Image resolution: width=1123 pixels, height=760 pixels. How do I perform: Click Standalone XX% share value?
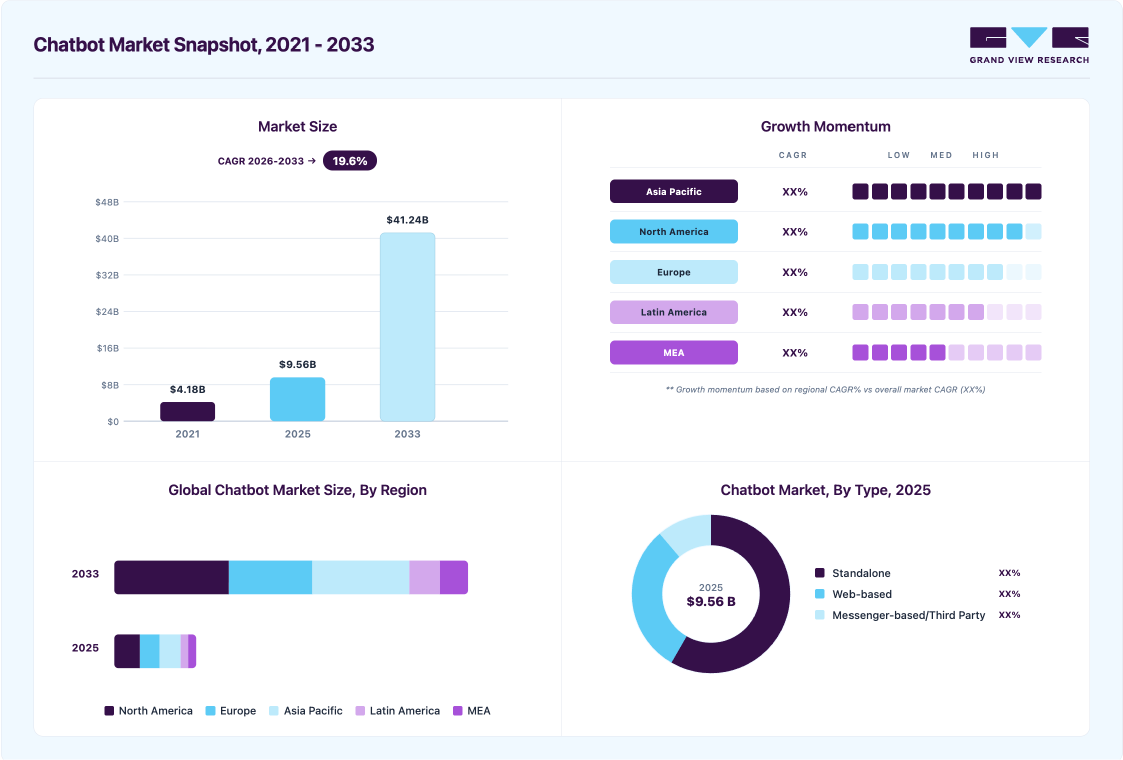pyautogui.click(x=1009, y=573)
